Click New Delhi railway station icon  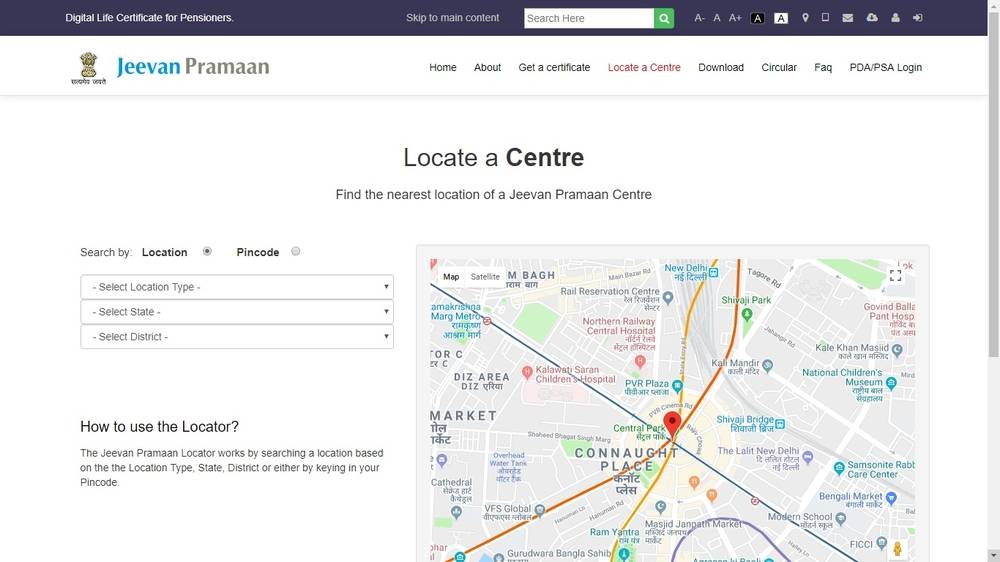714,272
